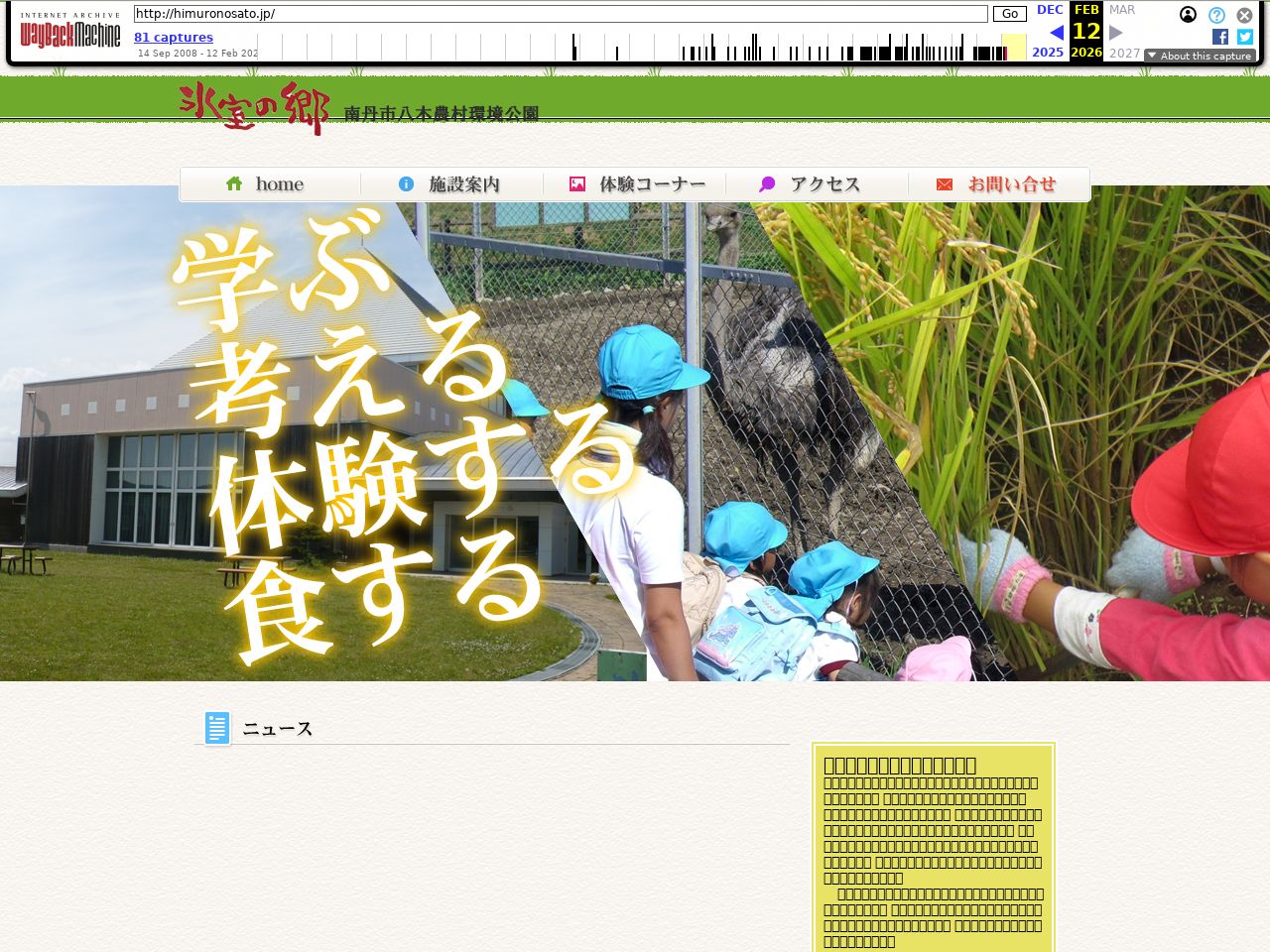Go to next capture arrow (MAR)
Viewport: 1270px width, 952px height.
[x=1116, y=33]
